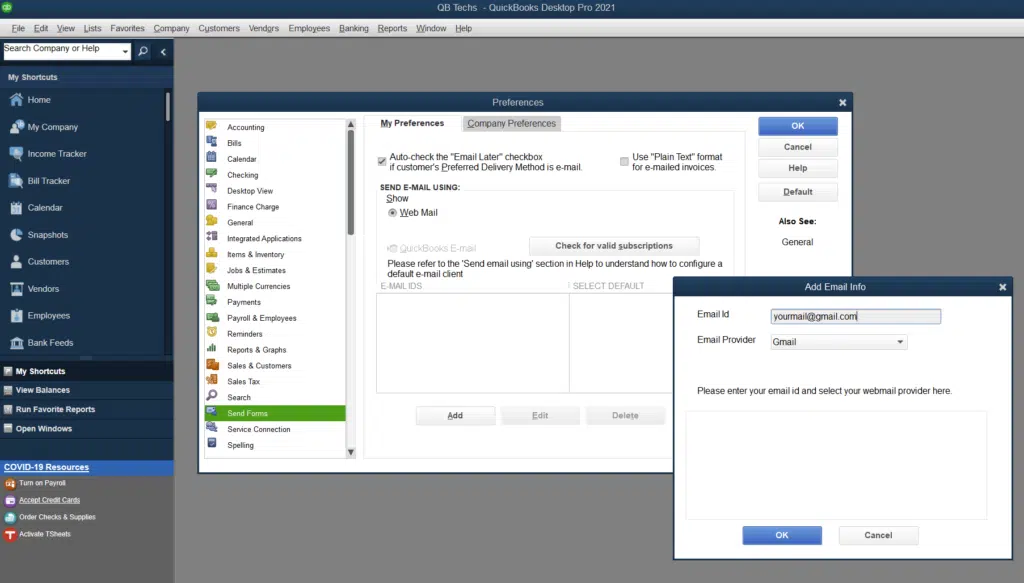Select Payments preferences icon
Screen dimensions: 1024x583
[212, 301]
